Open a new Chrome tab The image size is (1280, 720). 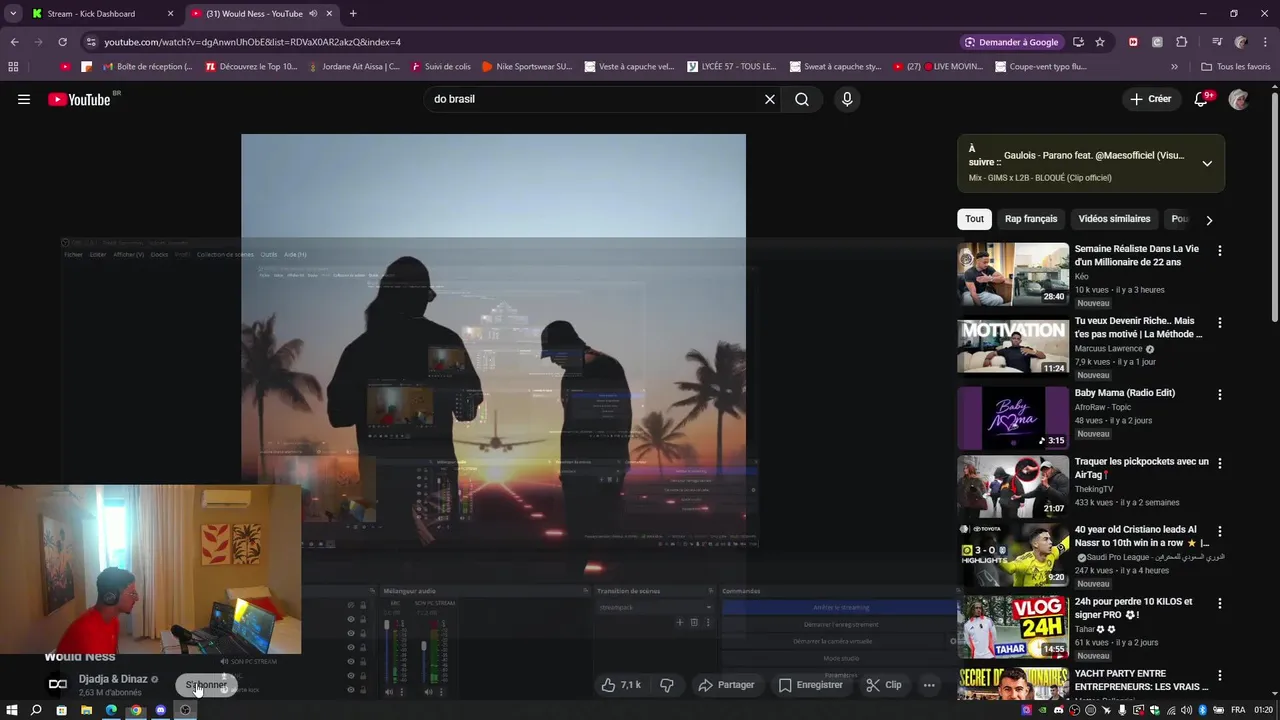353,14
